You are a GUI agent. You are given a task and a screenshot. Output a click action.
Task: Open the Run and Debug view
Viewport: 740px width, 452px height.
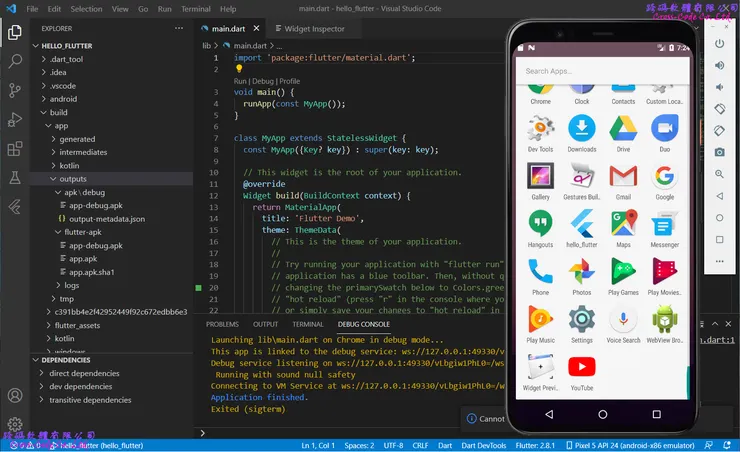pos(15,120)
